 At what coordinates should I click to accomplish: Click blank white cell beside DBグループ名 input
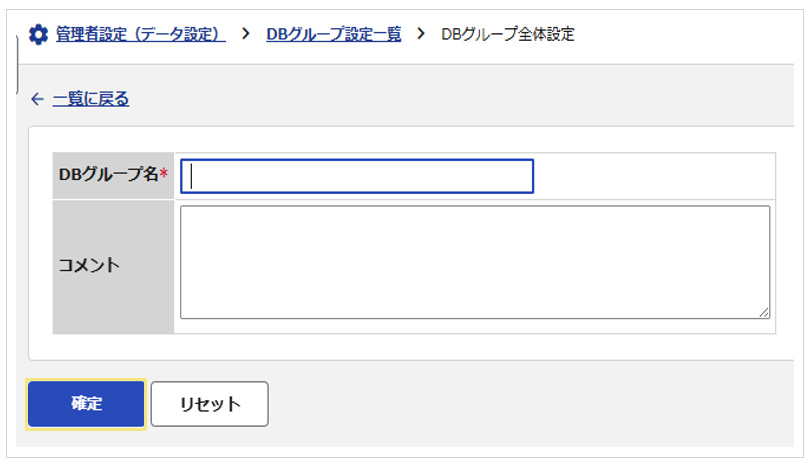pos(653,177)
